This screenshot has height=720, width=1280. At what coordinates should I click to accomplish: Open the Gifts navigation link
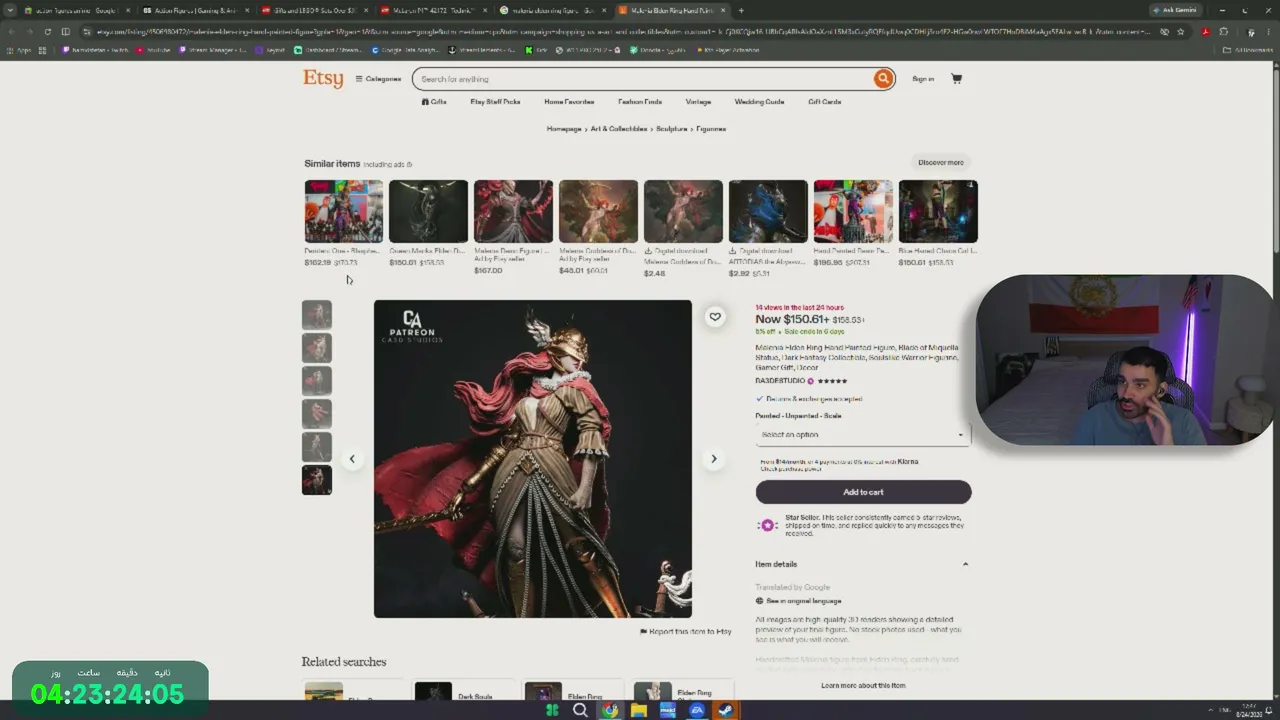point(434,102)
